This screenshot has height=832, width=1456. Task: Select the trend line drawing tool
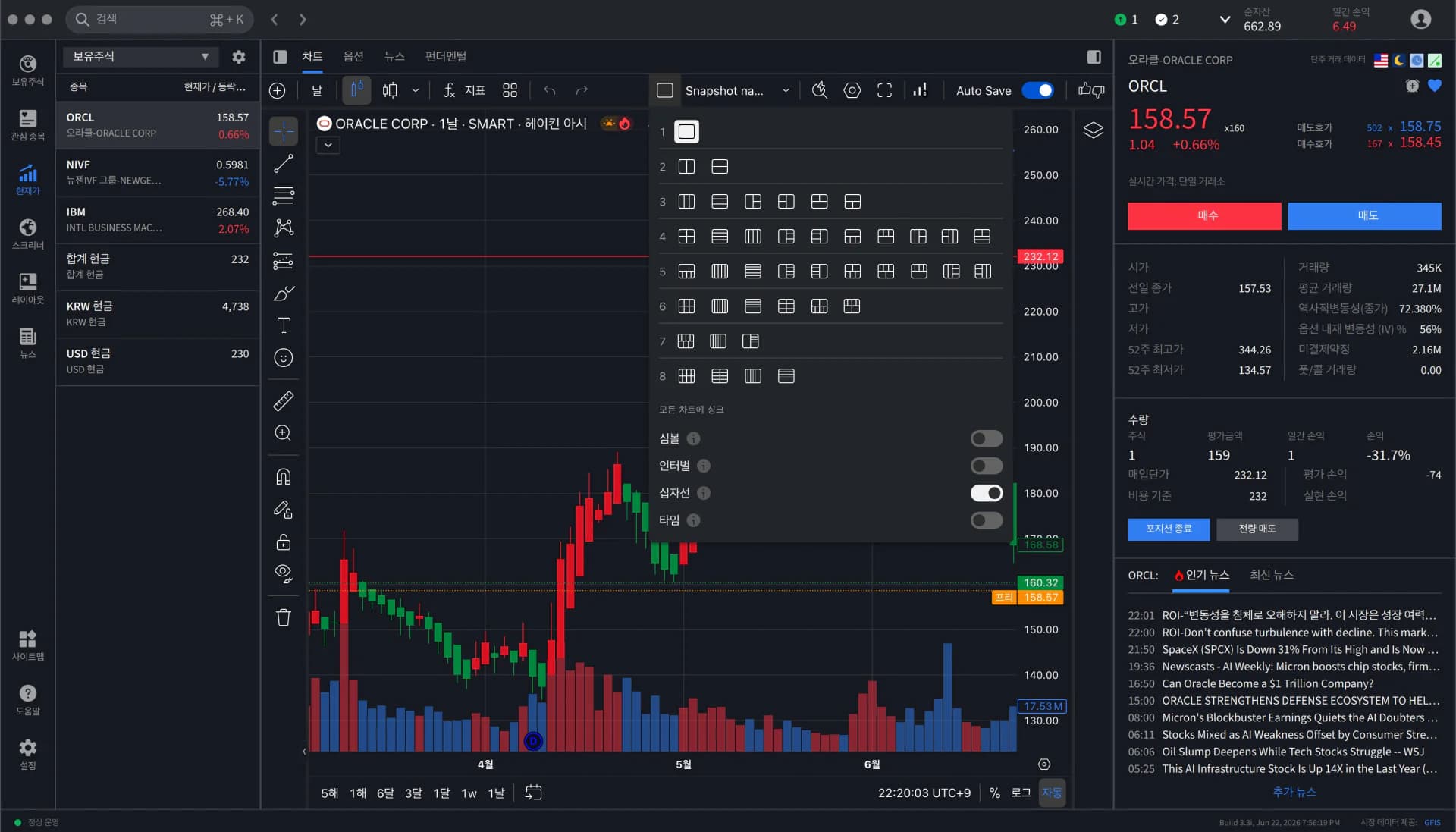[284, 163]
